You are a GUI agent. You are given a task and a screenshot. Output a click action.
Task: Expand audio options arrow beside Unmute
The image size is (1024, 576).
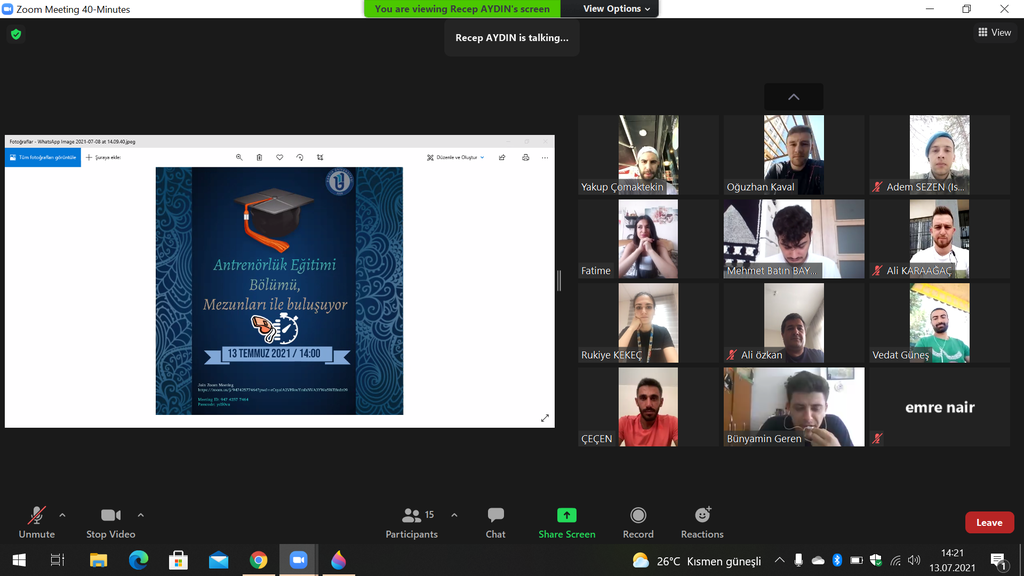(62, 515)
